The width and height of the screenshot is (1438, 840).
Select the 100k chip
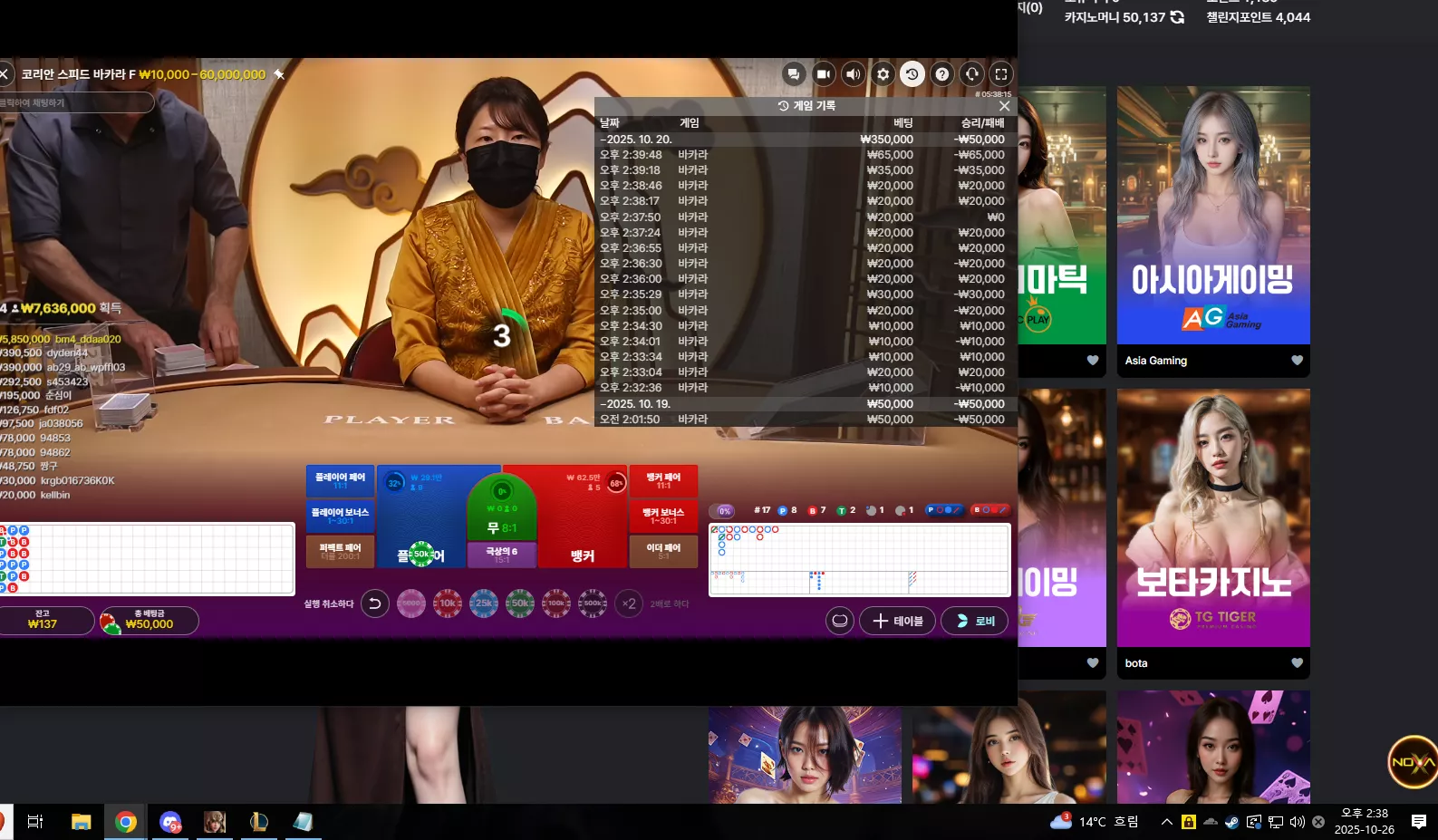pyautogui.click(x=556, y=603)
